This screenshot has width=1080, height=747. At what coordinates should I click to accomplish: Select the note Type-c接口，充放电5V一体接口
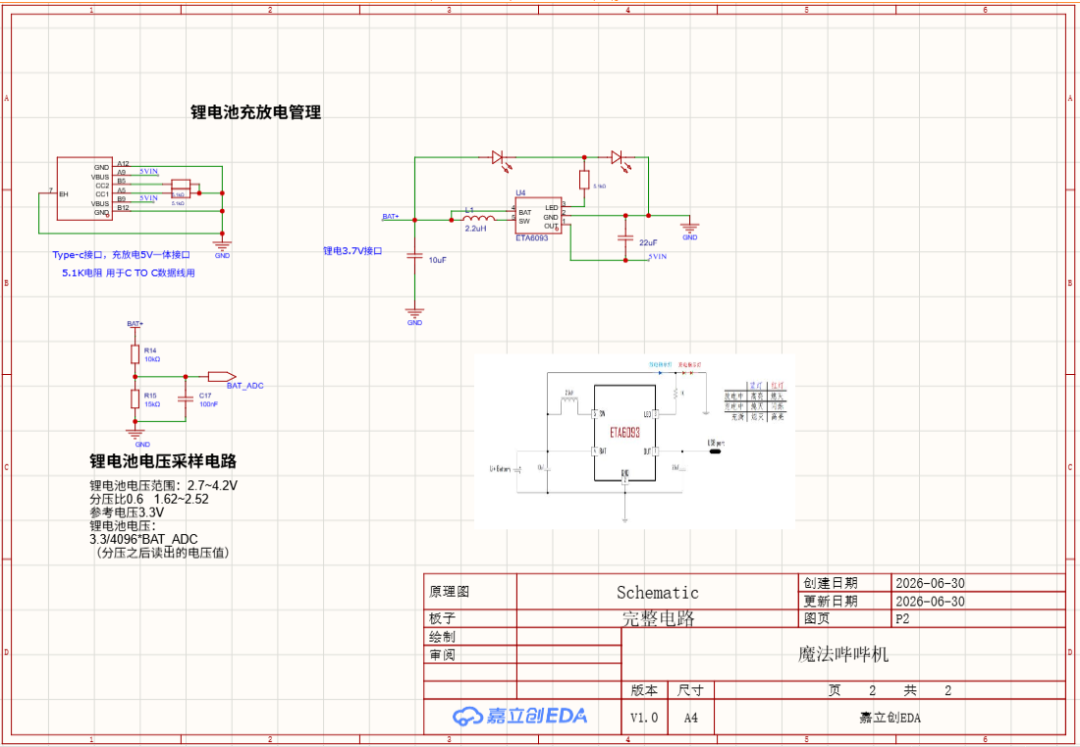coord(122,255)
